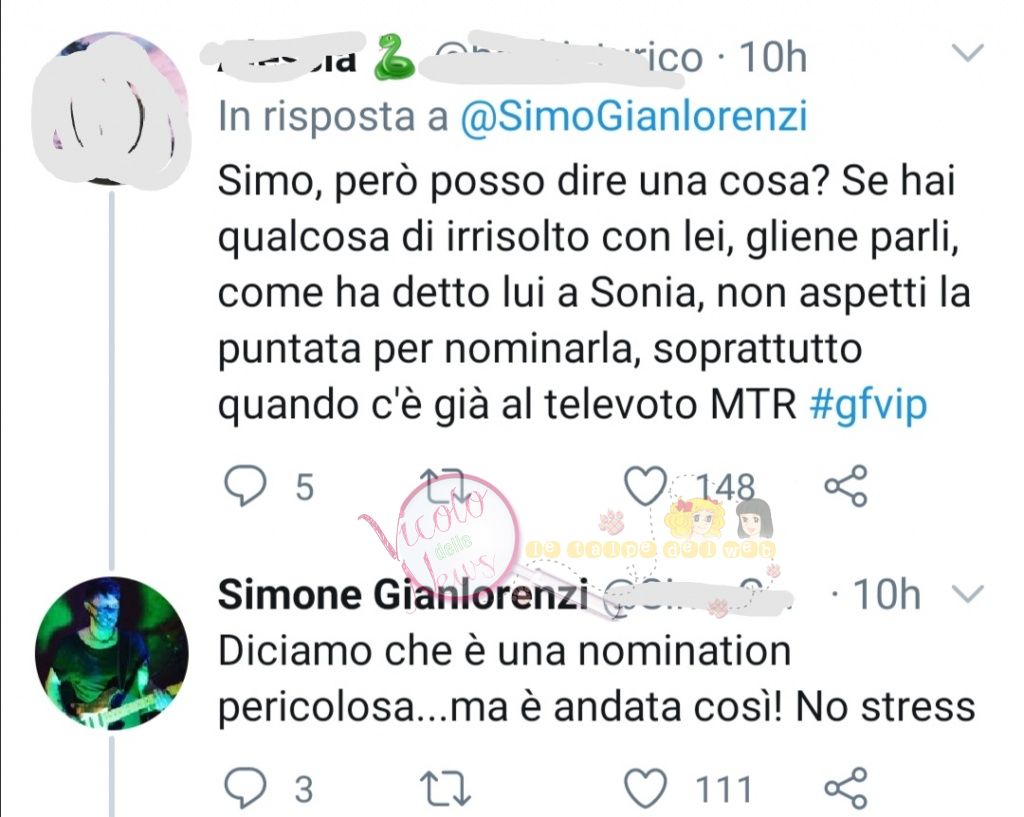Share the first tweet
1024x817 pixels.
click(x=846, y=487)
